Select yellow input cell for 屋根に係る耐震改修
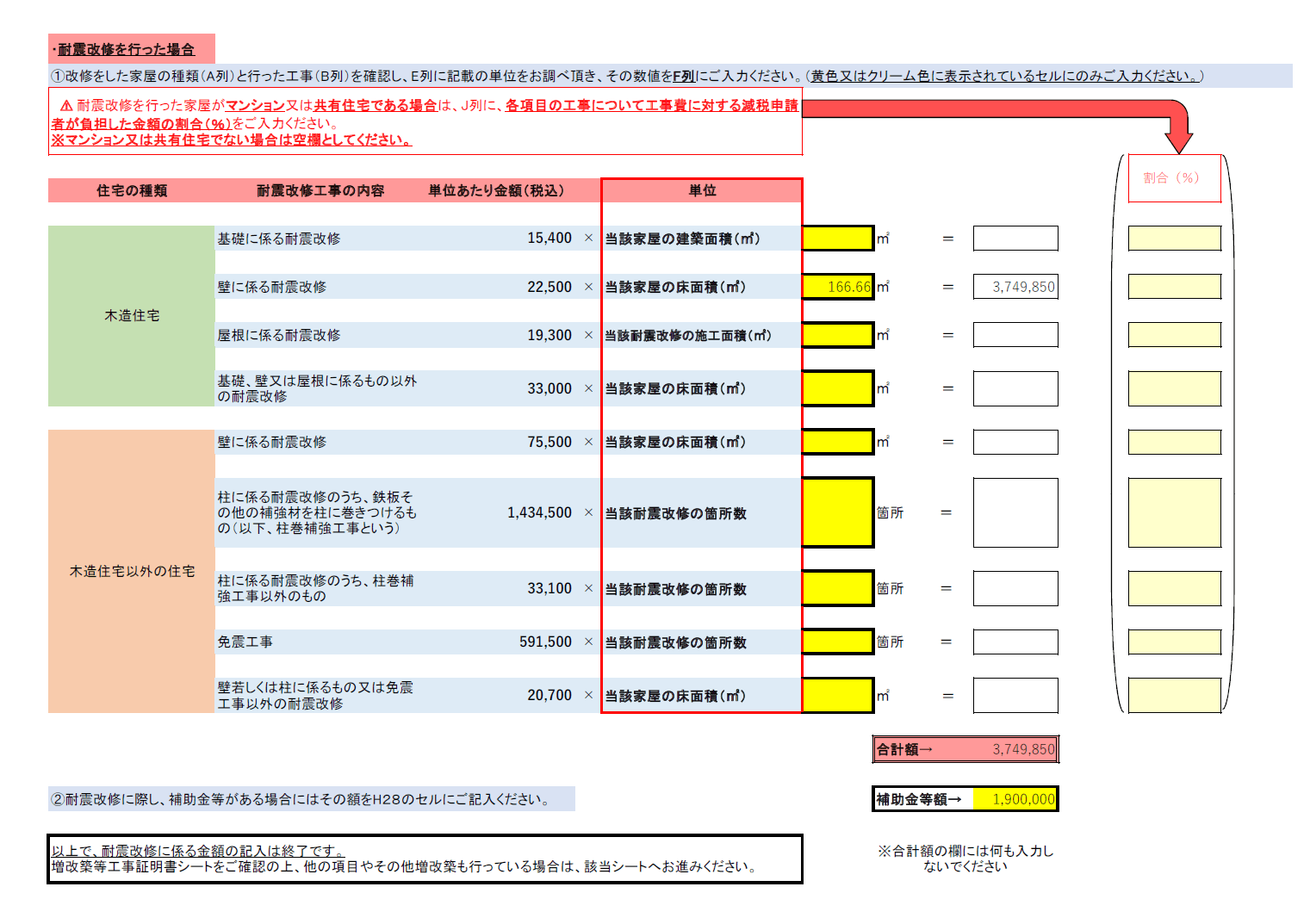 pyautogui.click(x=837, y=335)
